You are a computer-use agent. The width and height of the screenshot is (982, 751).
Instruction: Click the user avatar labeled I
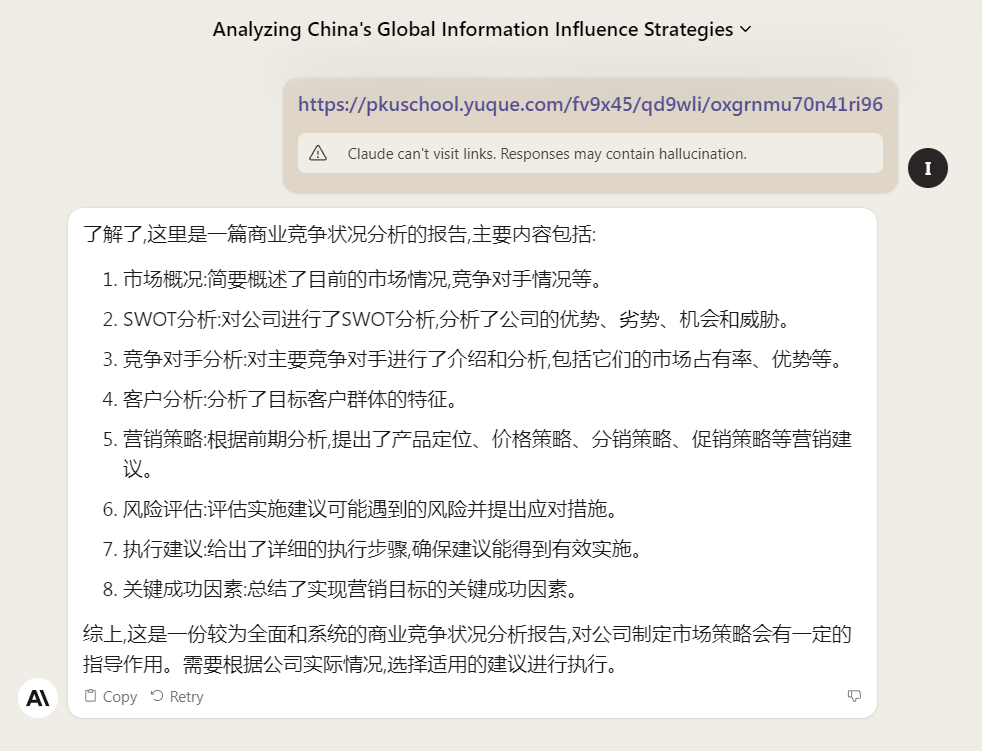(x=927, y=167)
